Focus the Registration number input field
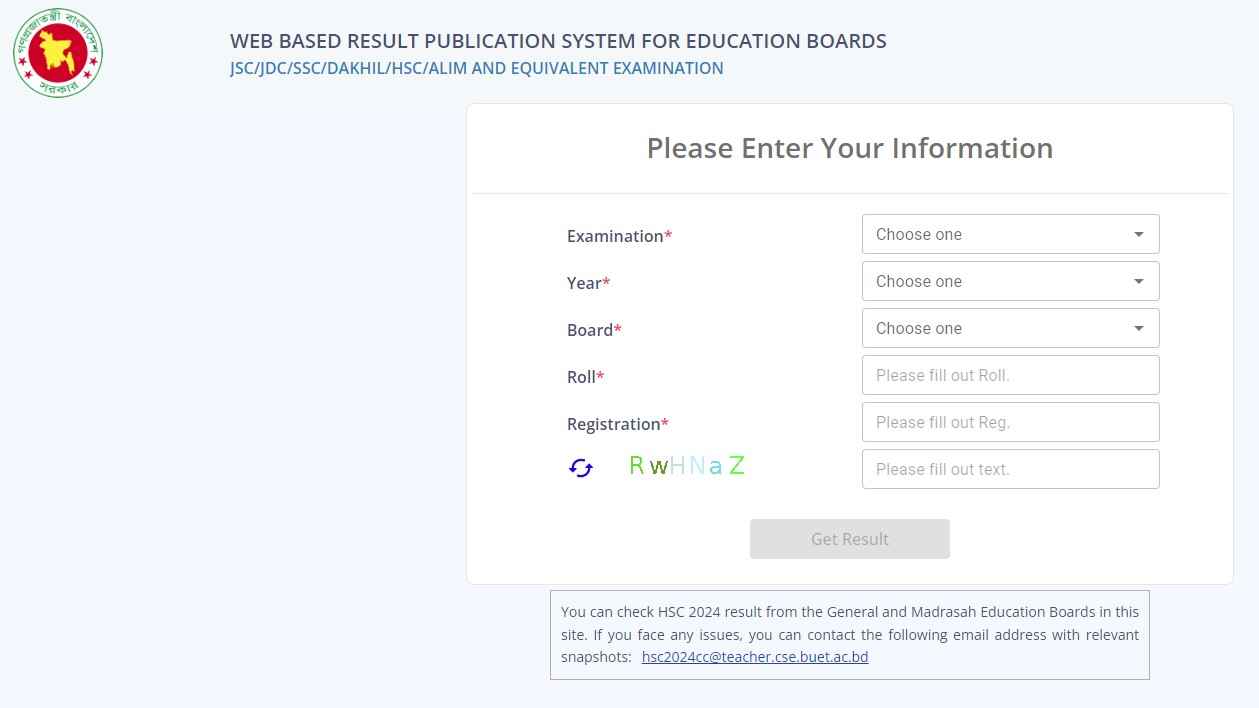The width and height of the screenshot is (1259, 708). pyautogui.click(x=1010, y=422)
